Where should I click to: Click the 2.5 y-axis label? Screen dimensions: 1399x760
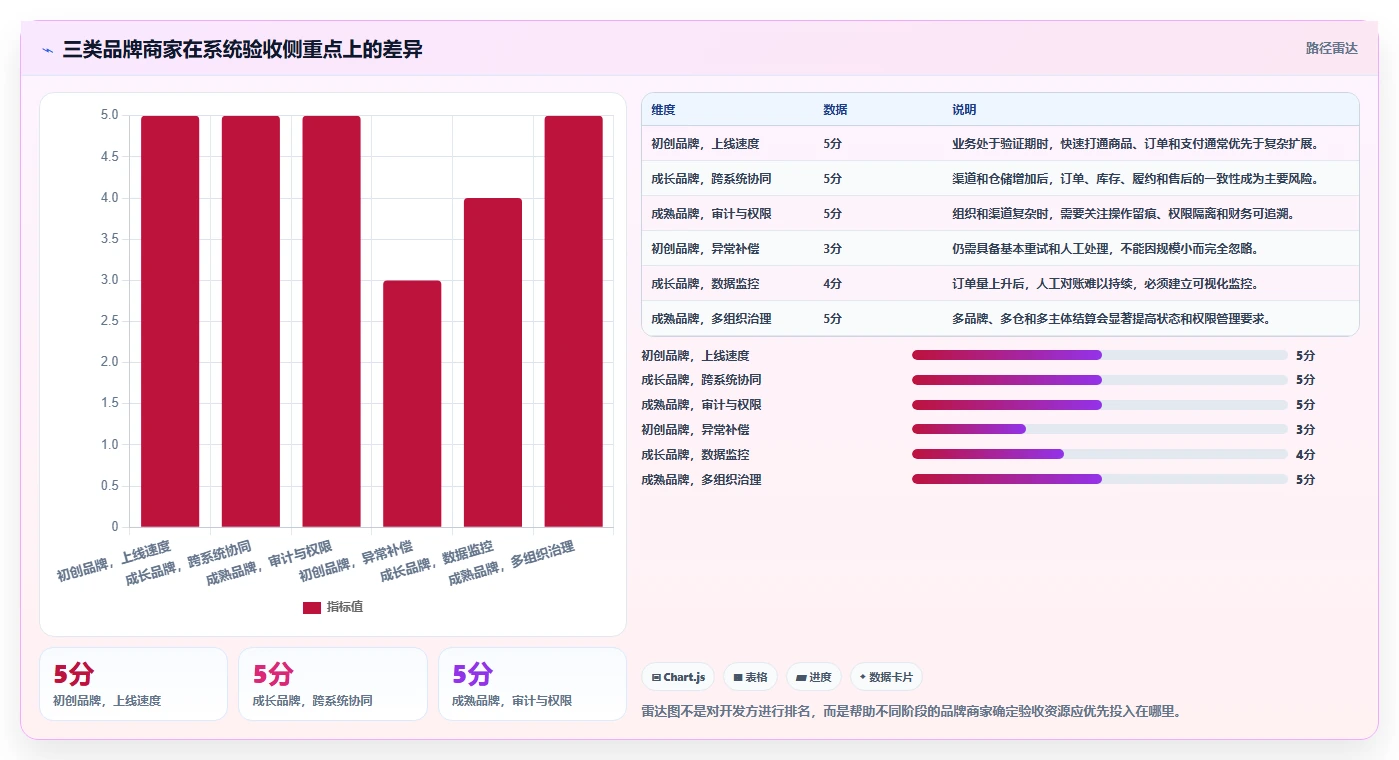(109, 321)
